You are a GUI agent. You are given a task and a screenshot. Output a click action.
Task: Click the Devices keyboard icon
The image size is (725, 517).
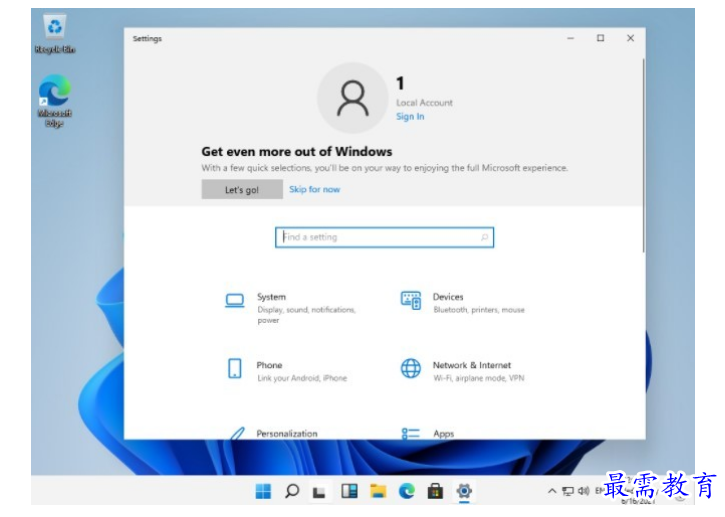(411, 300)
